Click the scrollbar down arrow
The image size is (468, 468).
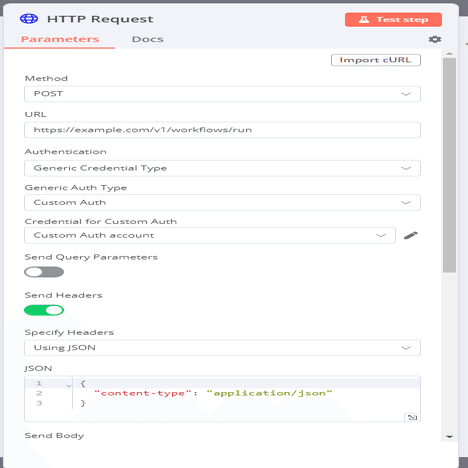[x=449, y=437]
